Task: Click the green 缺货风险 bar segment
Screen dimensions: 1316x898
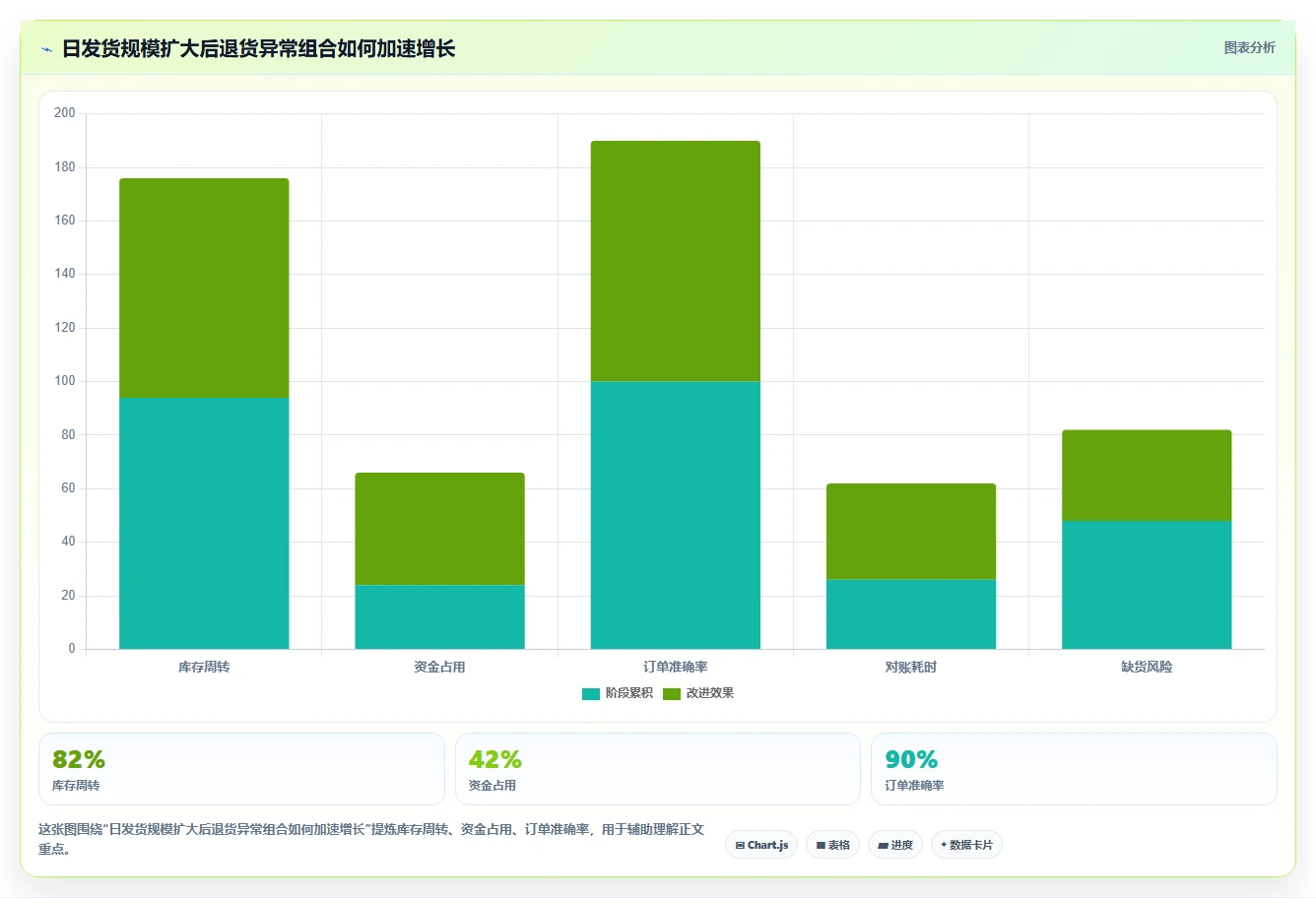Action: click(x=1147, y=476)
